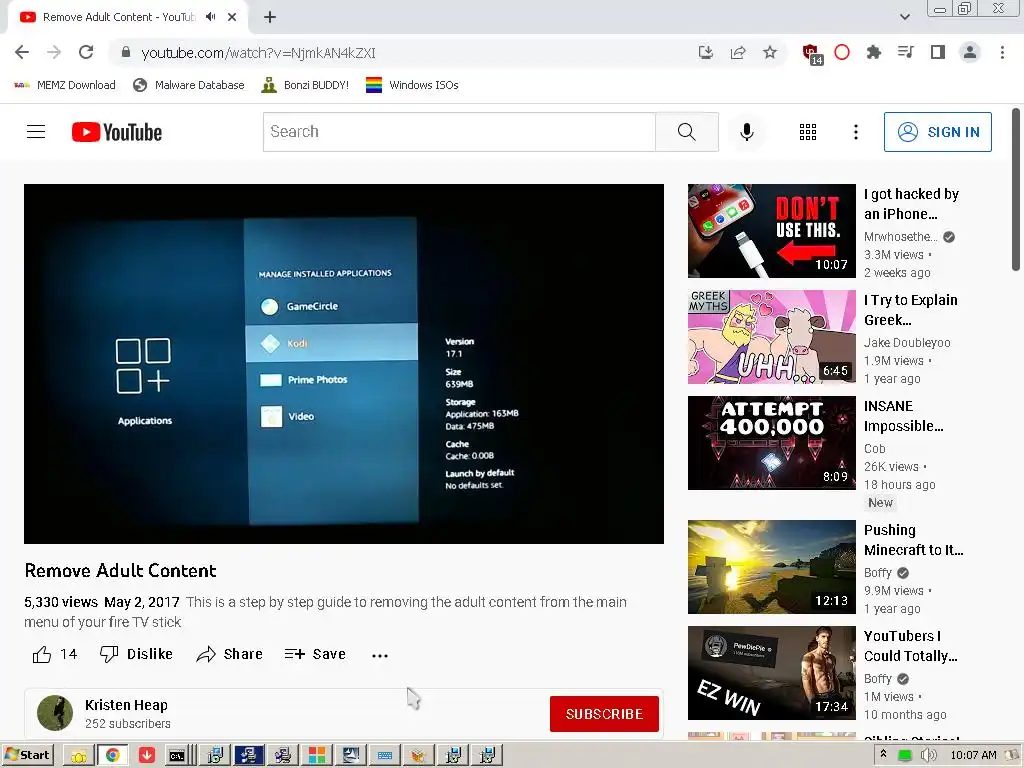Open the Windows Start menu
This screenshot has width=1024, height=768.
pos(27,755)
